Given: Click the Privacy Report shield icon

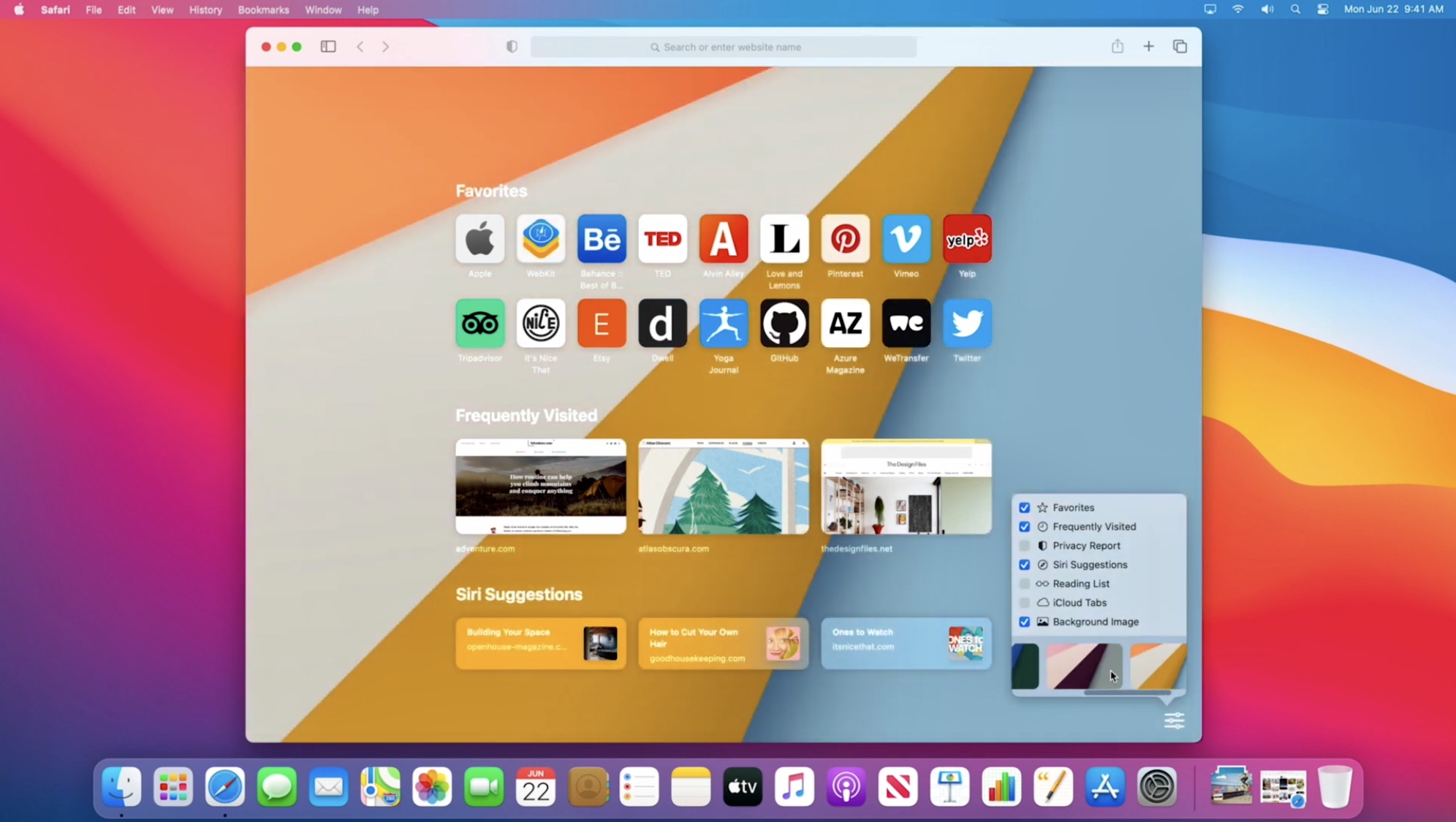Looking at the screenshot, I should (x=512, y=47).
